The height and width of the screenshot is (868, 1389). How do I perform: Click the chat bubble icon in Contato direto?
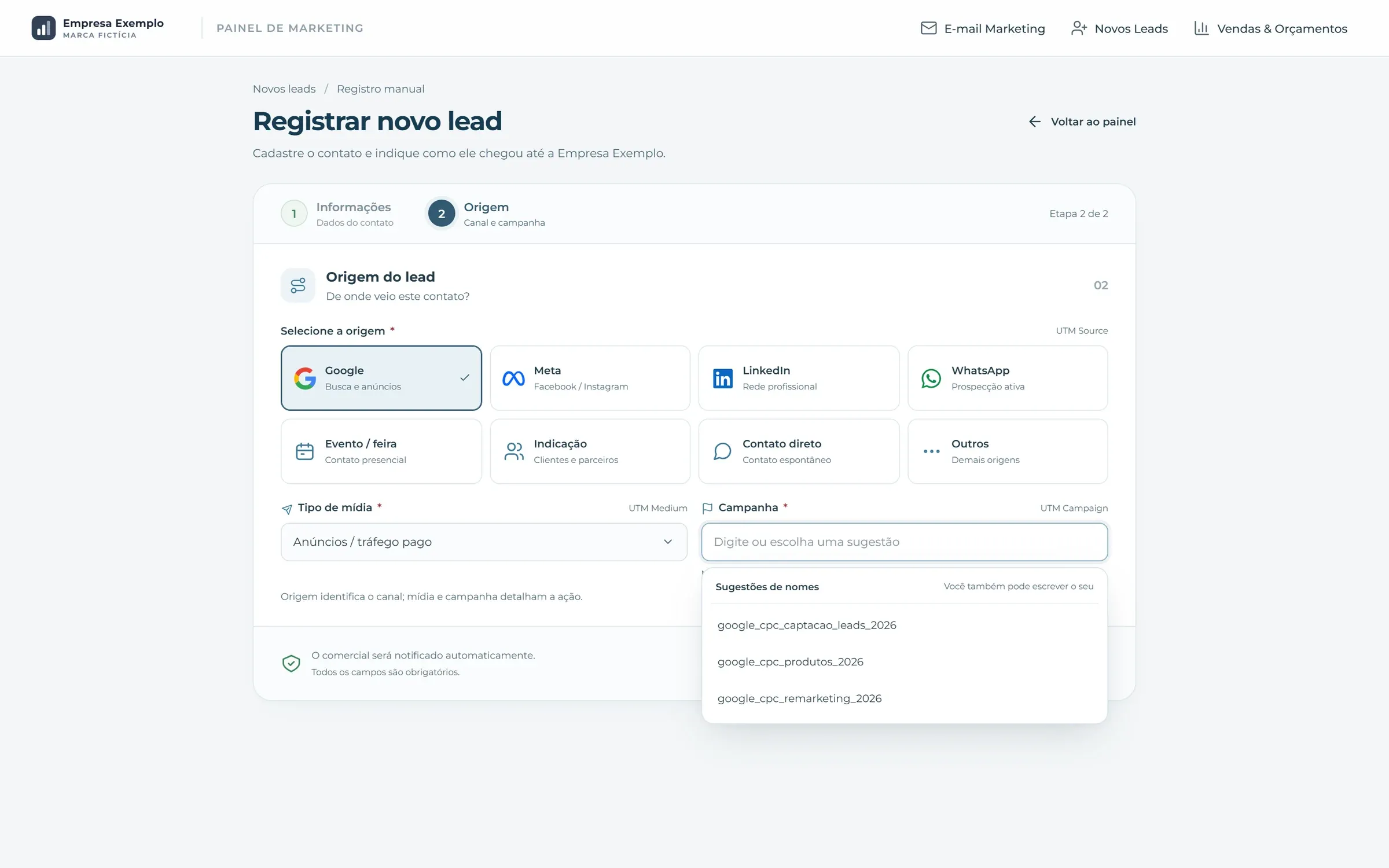pyautogui.click(x=722, y=451)
